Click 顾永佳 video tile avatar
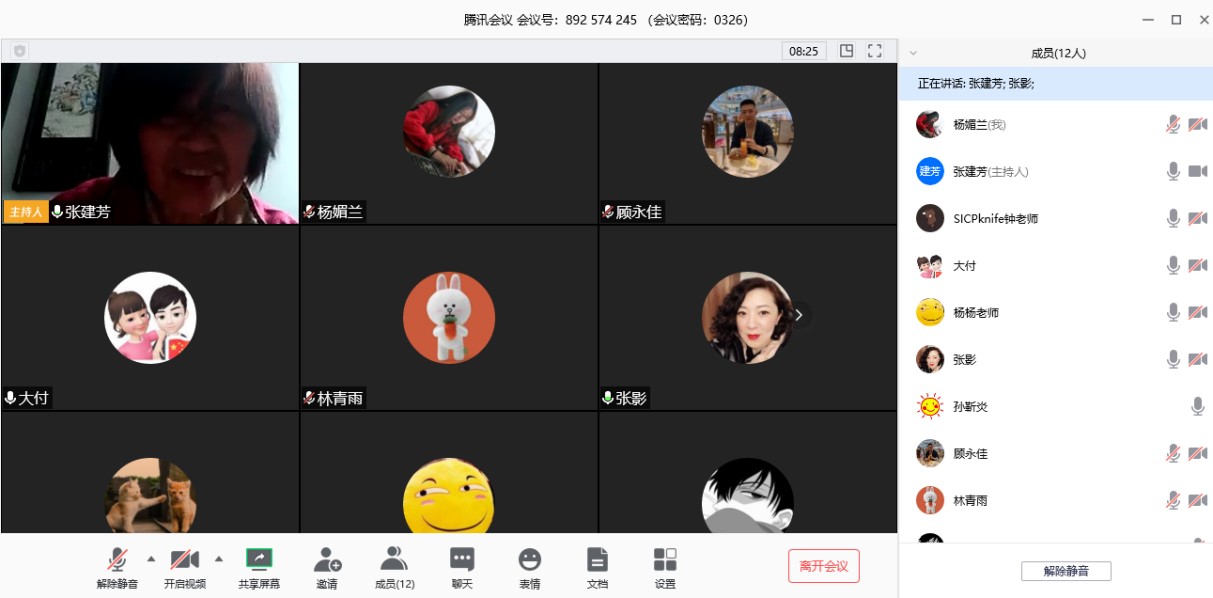This screenshot has height=598, width=1213. click(748, 131)
